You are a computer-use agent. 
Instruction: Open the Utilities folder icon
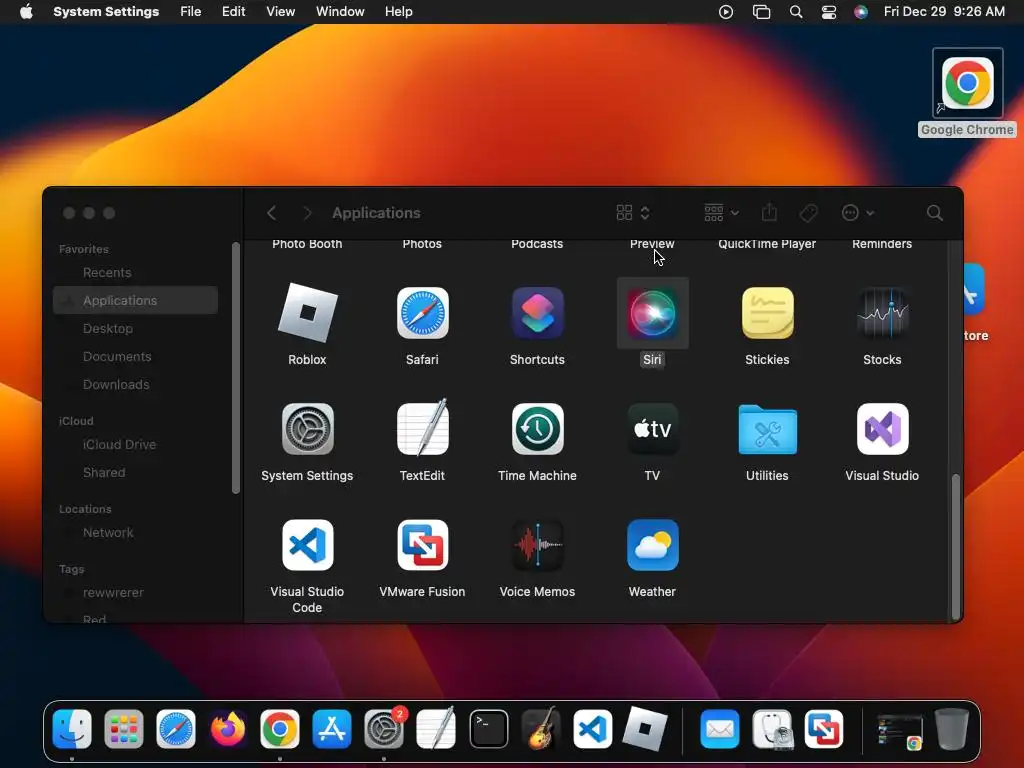point(767,429)
